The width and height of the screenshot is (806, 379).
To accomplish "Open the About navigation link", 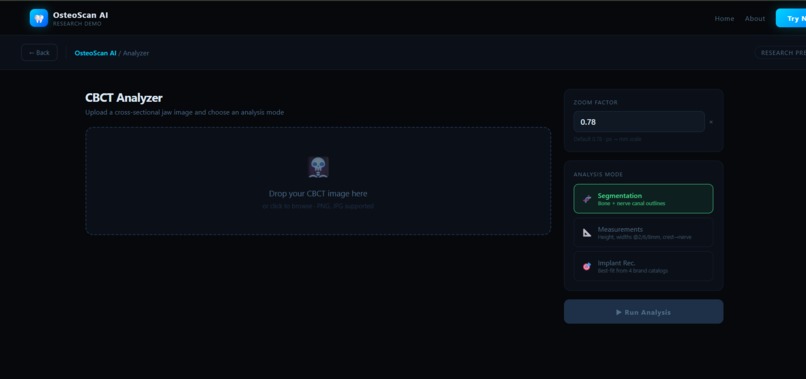I will click(x=755, y=19).
